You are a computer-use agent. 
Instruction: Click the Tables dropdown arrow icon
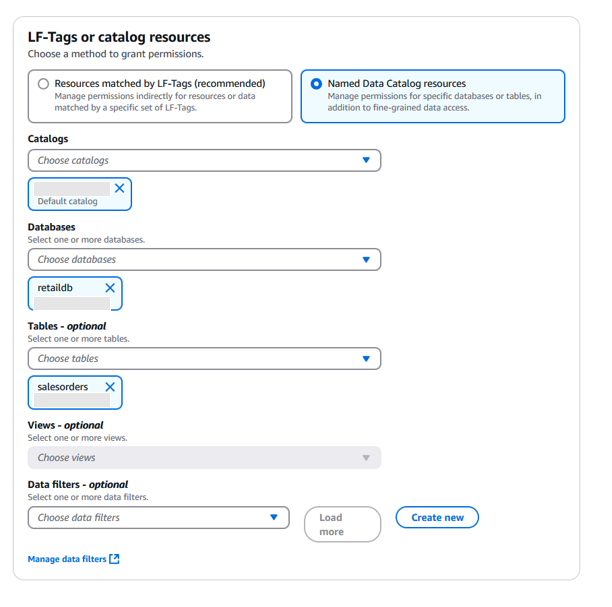[366, 358]
